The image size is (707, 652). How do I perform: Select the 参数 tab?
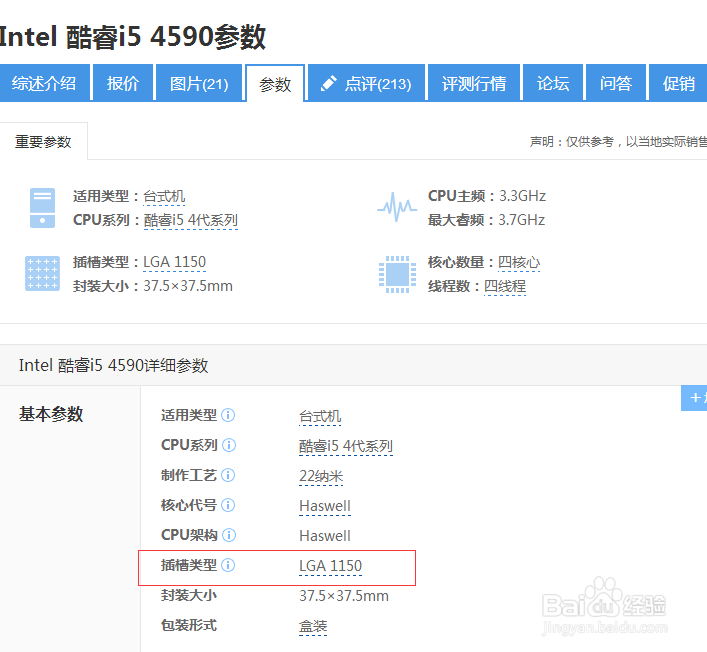(275, 84)
